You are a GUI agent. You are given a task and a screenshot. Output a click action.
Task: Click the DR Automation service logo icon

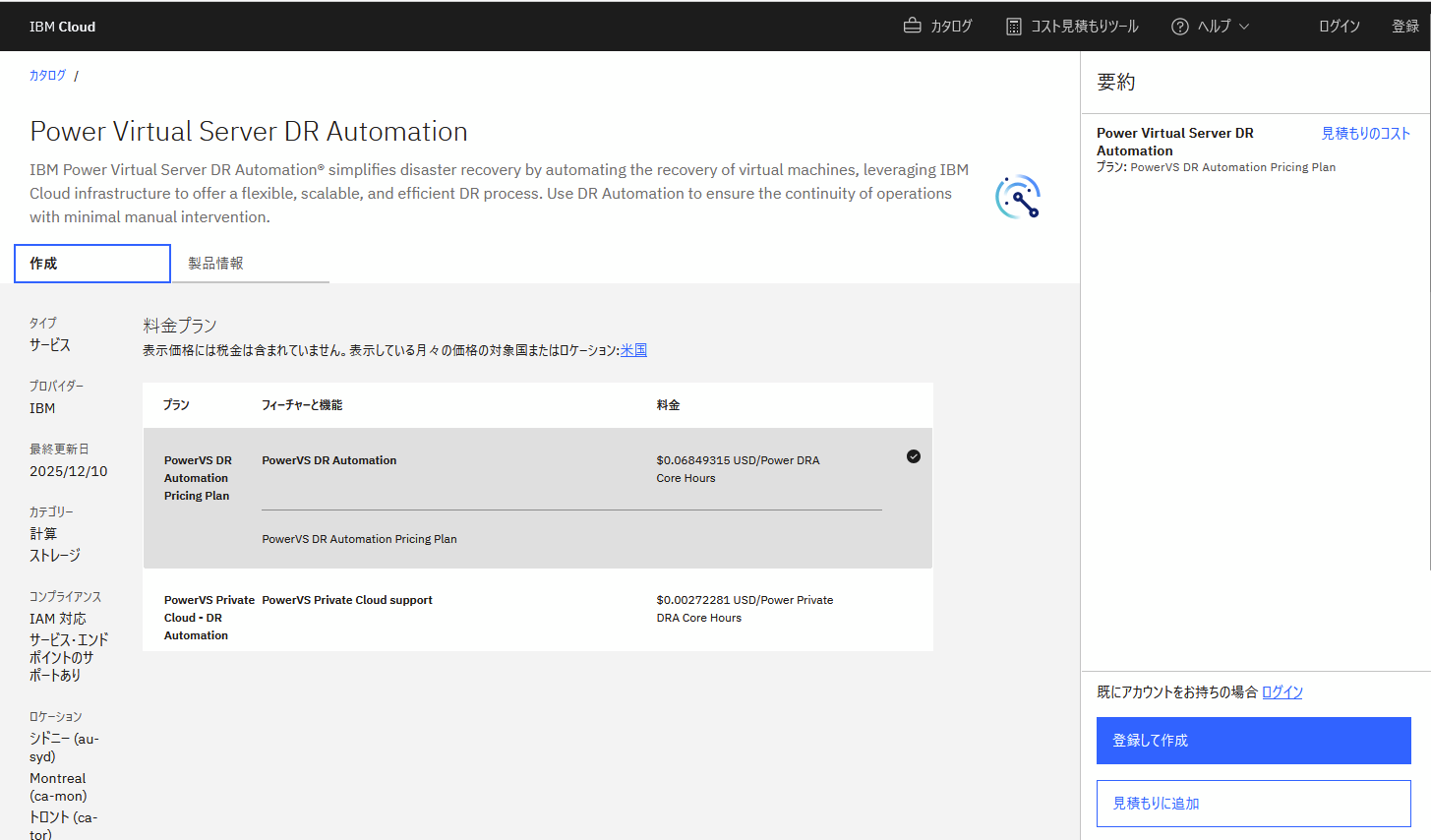coord(1018,197)
